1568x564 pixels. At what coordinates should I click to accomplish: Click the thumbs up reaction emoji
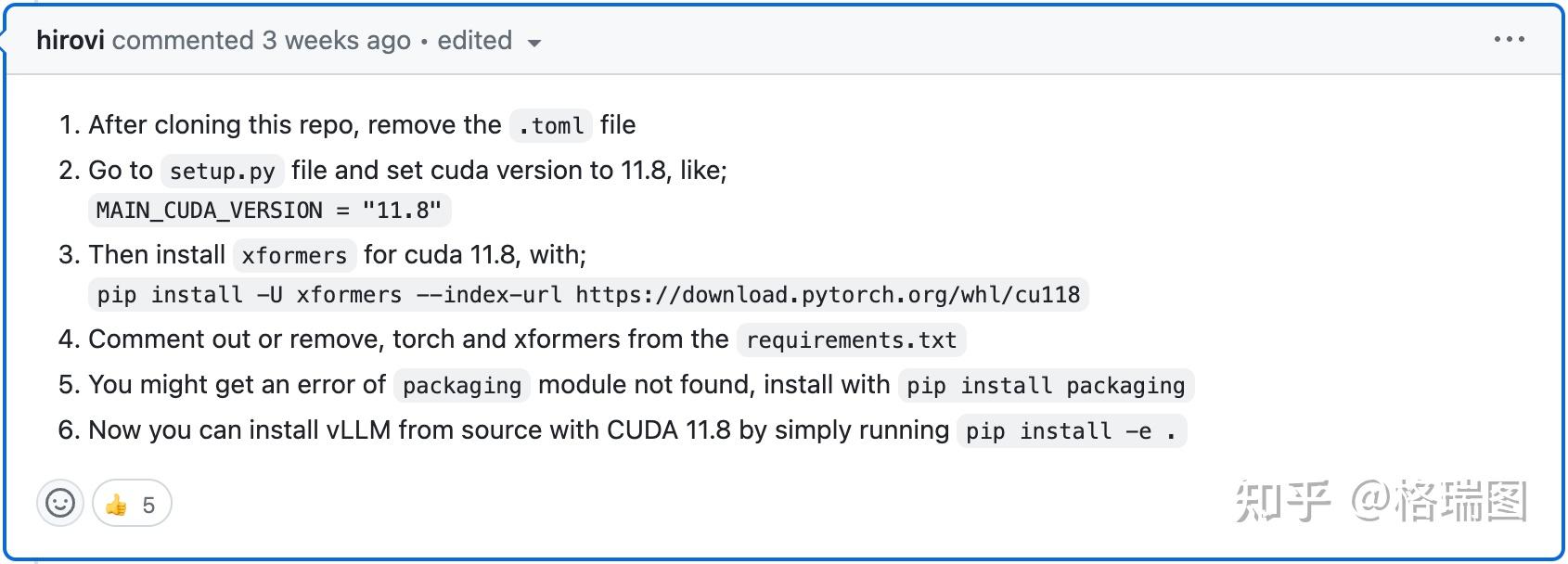(x=117, y=506)
